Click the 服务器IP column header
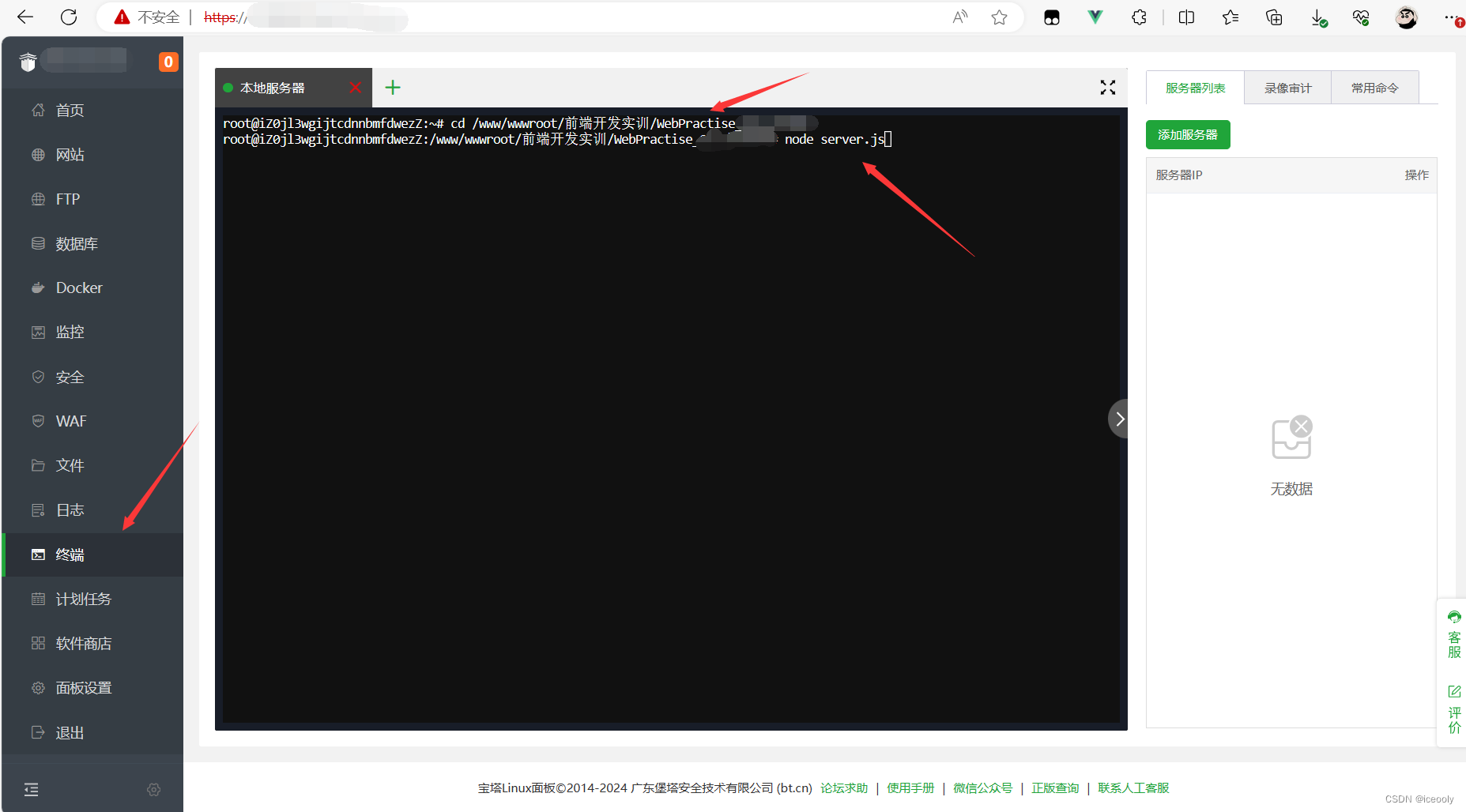 [1179, 175]
